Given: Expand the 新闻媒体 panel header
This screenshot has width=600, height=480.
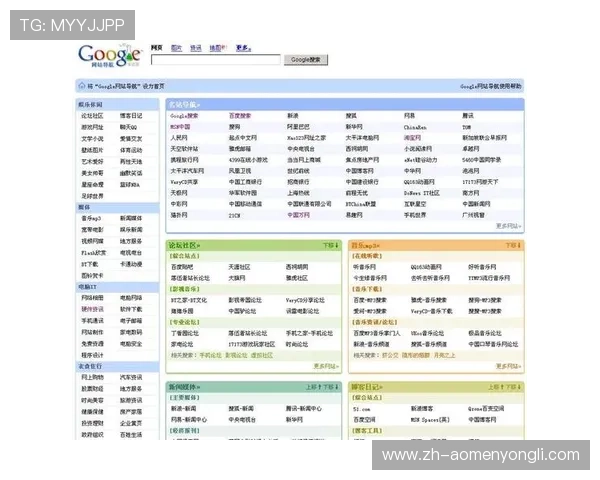Looking at the screenshot, I should coord(184,387).
